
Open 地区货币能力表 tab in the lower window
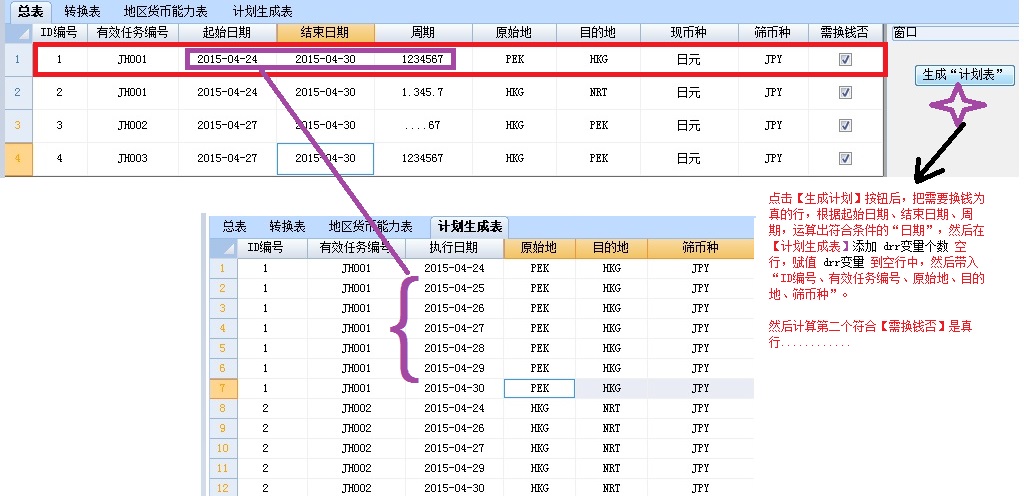coord(370,226)
